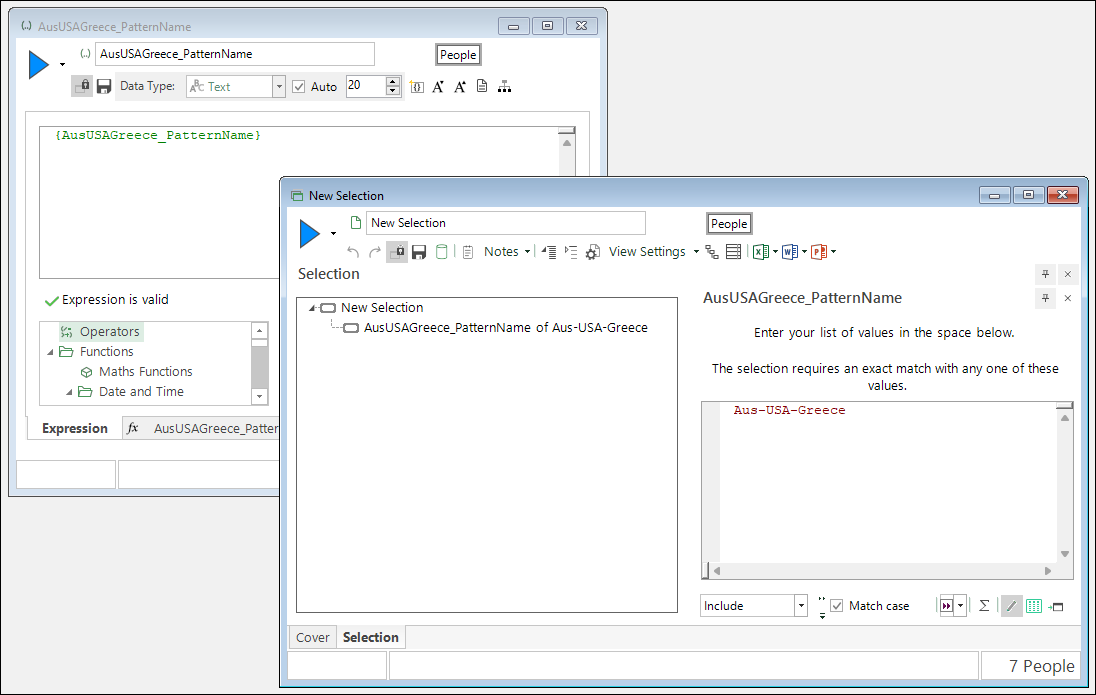Click the green grid icon by Match case
This screenshot has height=695, width=1096.
(x=1034, y=606)
